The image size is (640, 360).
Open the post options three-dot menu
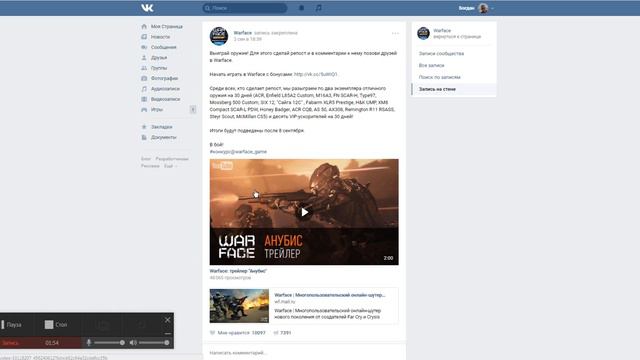395,33
